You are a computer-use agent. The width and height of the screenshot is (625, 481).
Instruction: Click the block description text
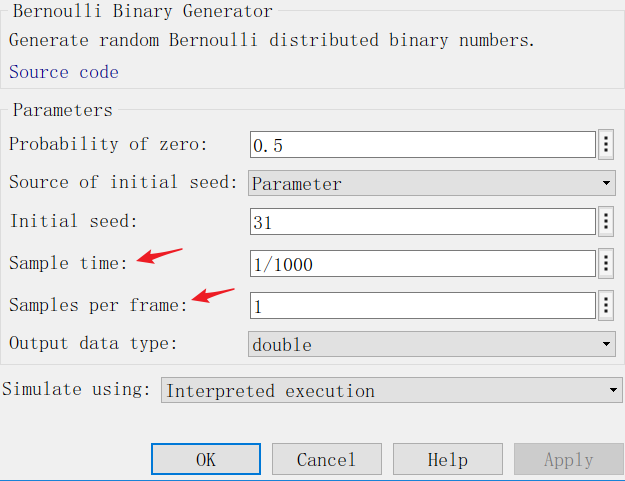271,40
